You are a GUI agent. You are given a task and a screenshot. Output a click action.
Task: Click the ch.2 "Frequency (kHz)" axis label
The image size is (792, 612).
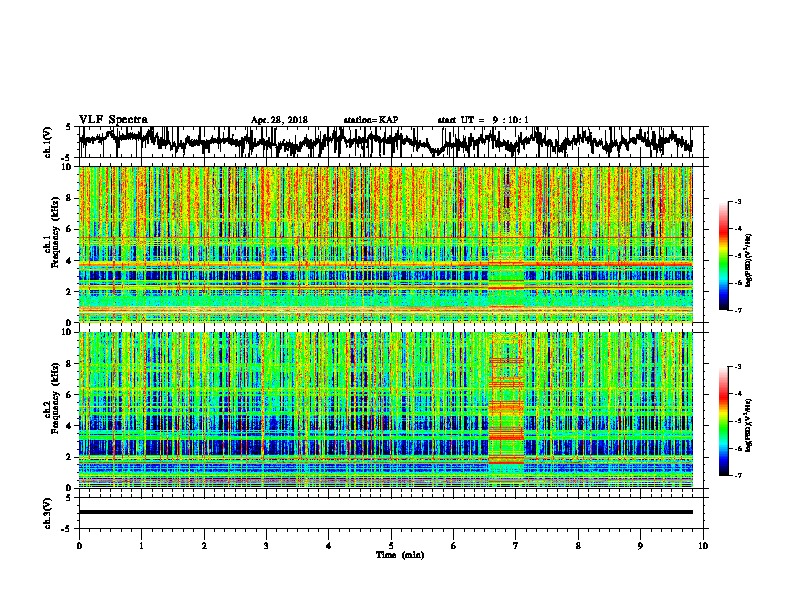point(55,398)
